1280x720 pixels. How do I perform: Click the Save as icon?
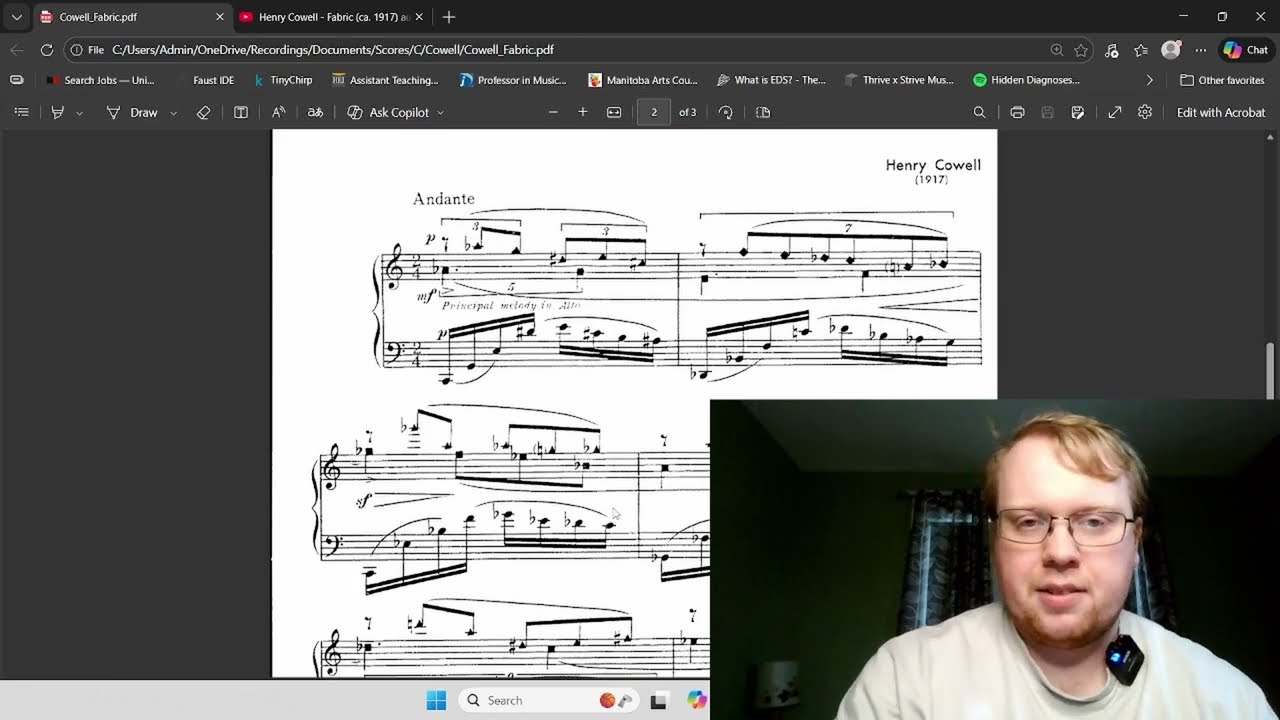(x=1077, y=113)
